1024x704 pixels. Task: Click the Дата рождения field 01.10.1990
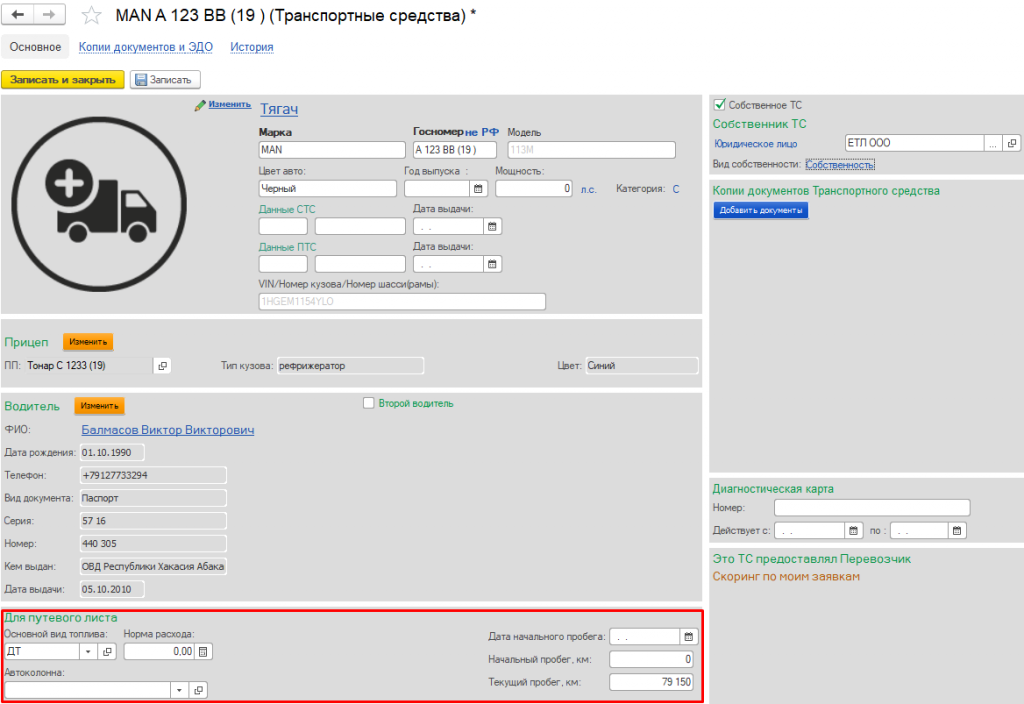click(x=112, y=453)
